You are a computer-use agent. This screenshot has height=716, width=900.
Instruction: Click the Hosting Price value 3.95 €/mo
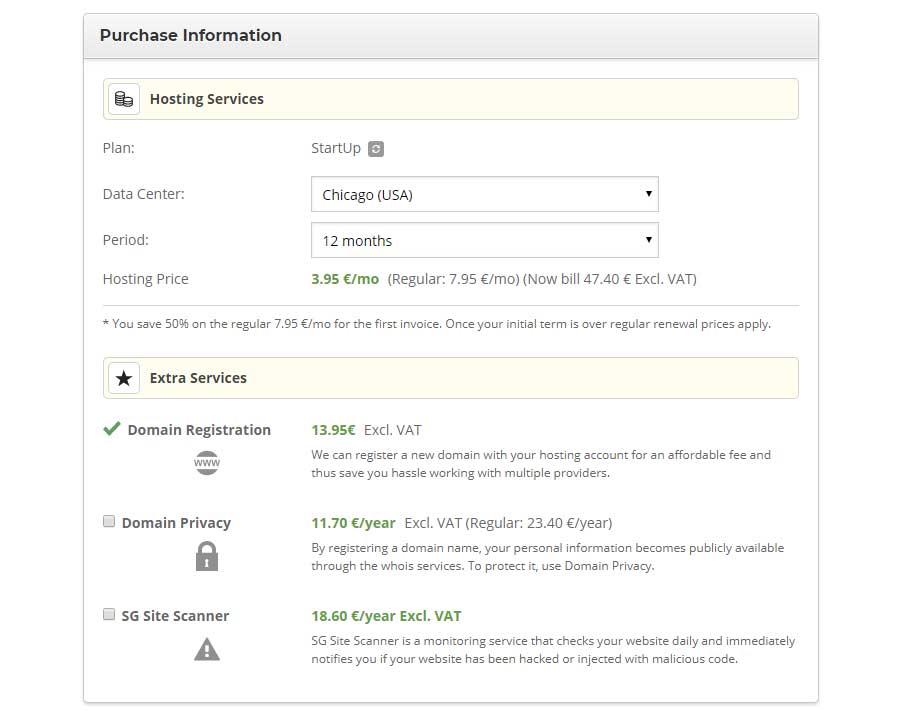click(344, 279)
